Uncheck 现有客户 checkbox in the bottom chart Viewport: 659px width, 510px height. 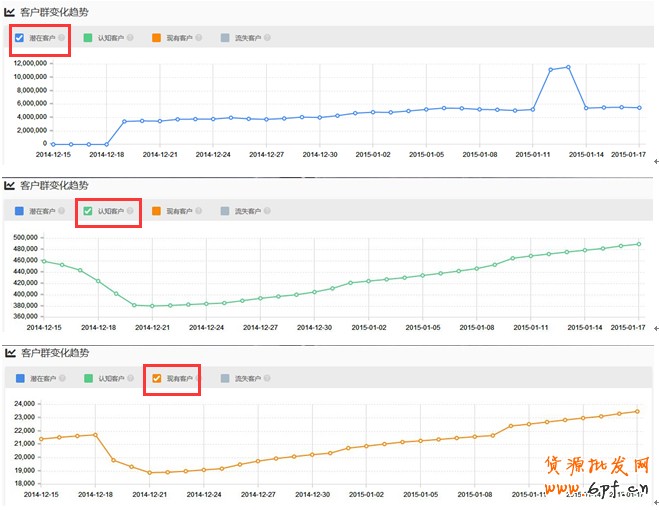click(x=156, y=379)
